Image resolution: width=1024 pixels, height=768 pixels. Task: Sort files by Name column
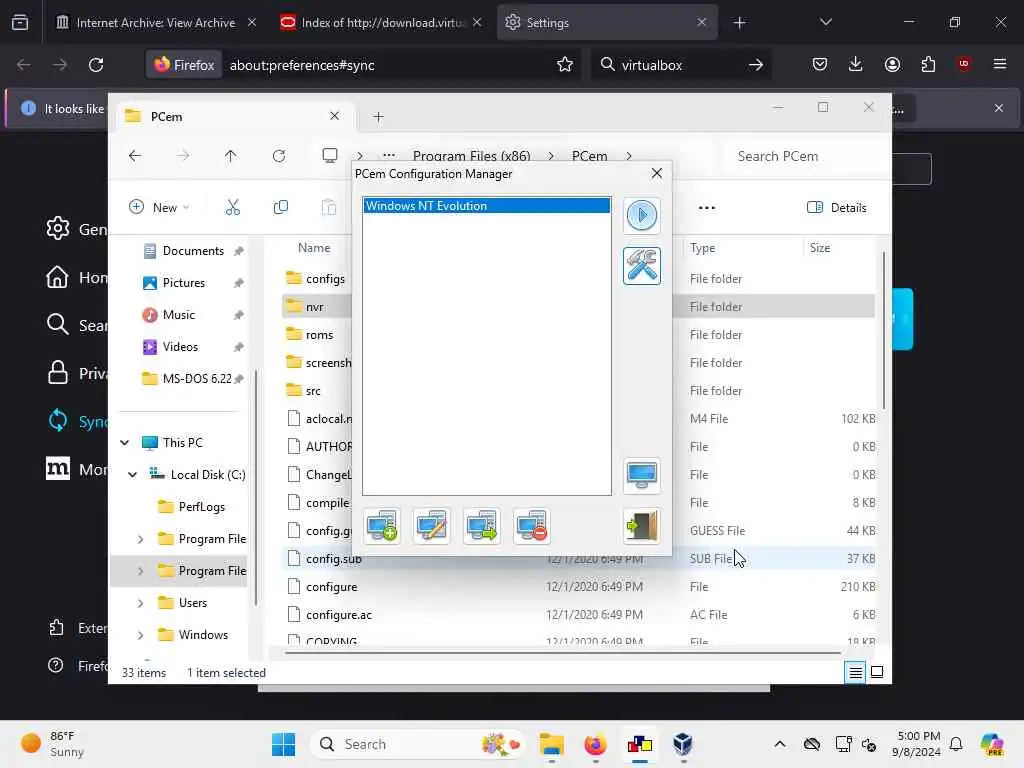click(314, 248)
